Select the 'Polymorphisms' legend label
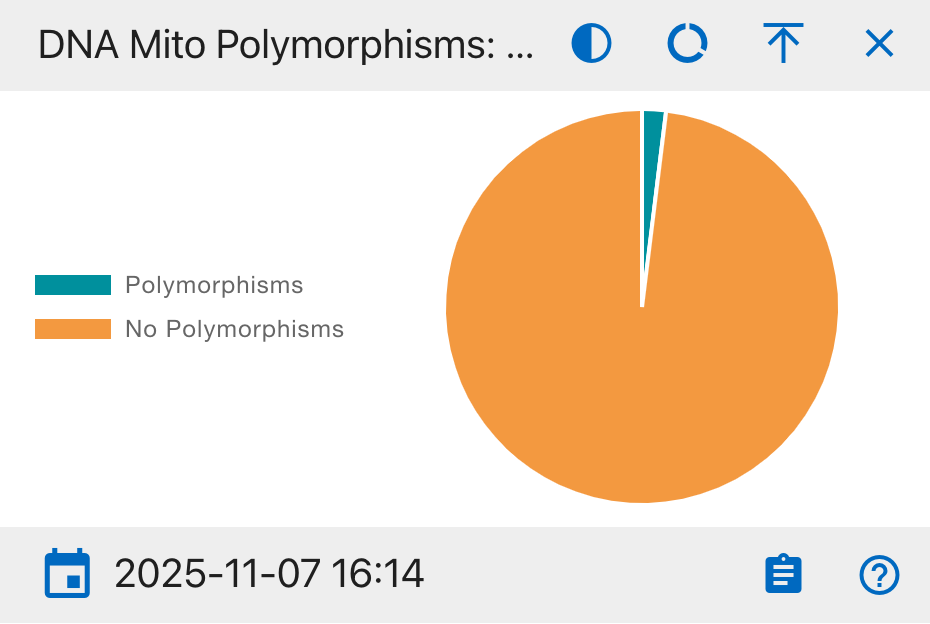The height and width of the screenshot is (624, 930). (214, 285)
